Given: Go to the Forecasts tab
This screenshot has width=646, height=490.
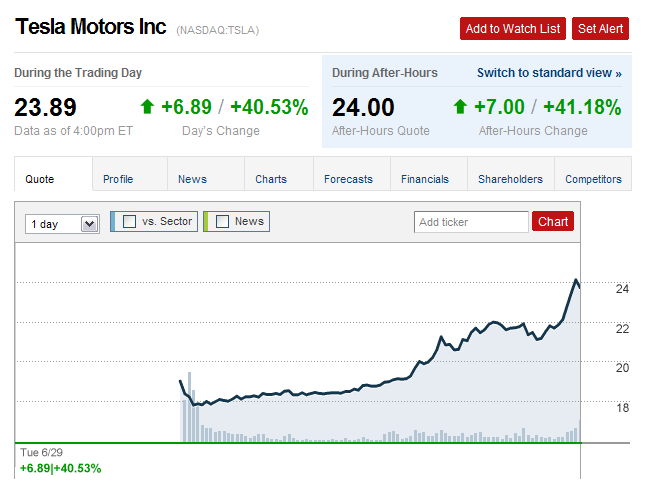Looking at the screenshot, I should click(x=348, y=179).
